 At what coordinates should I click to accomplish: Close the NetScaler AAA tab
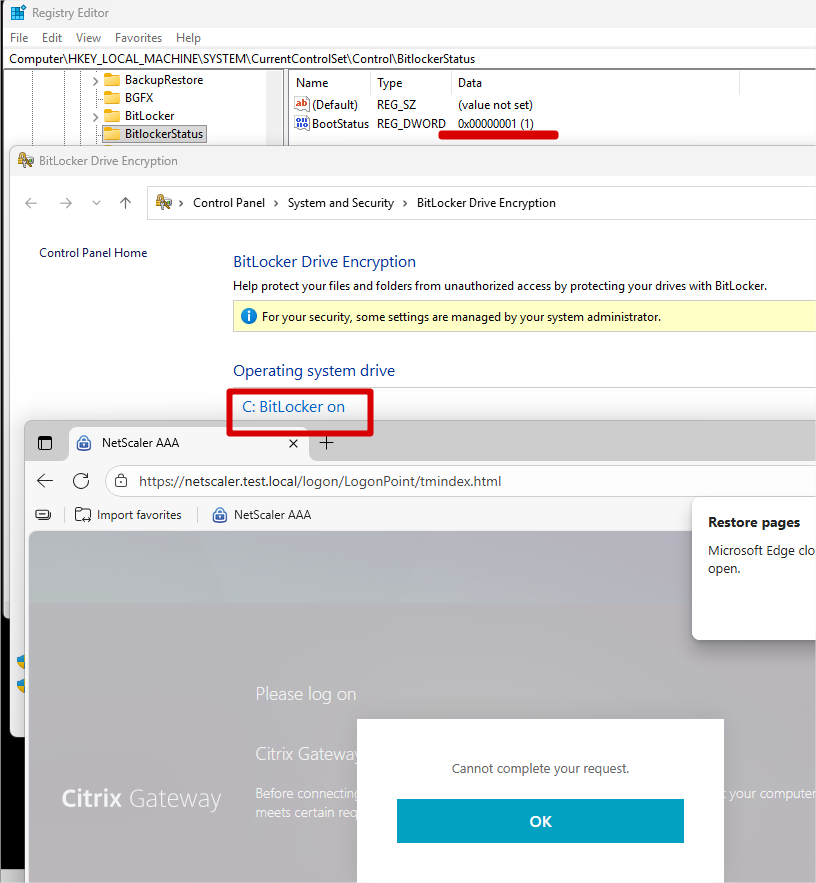[293, 444]
